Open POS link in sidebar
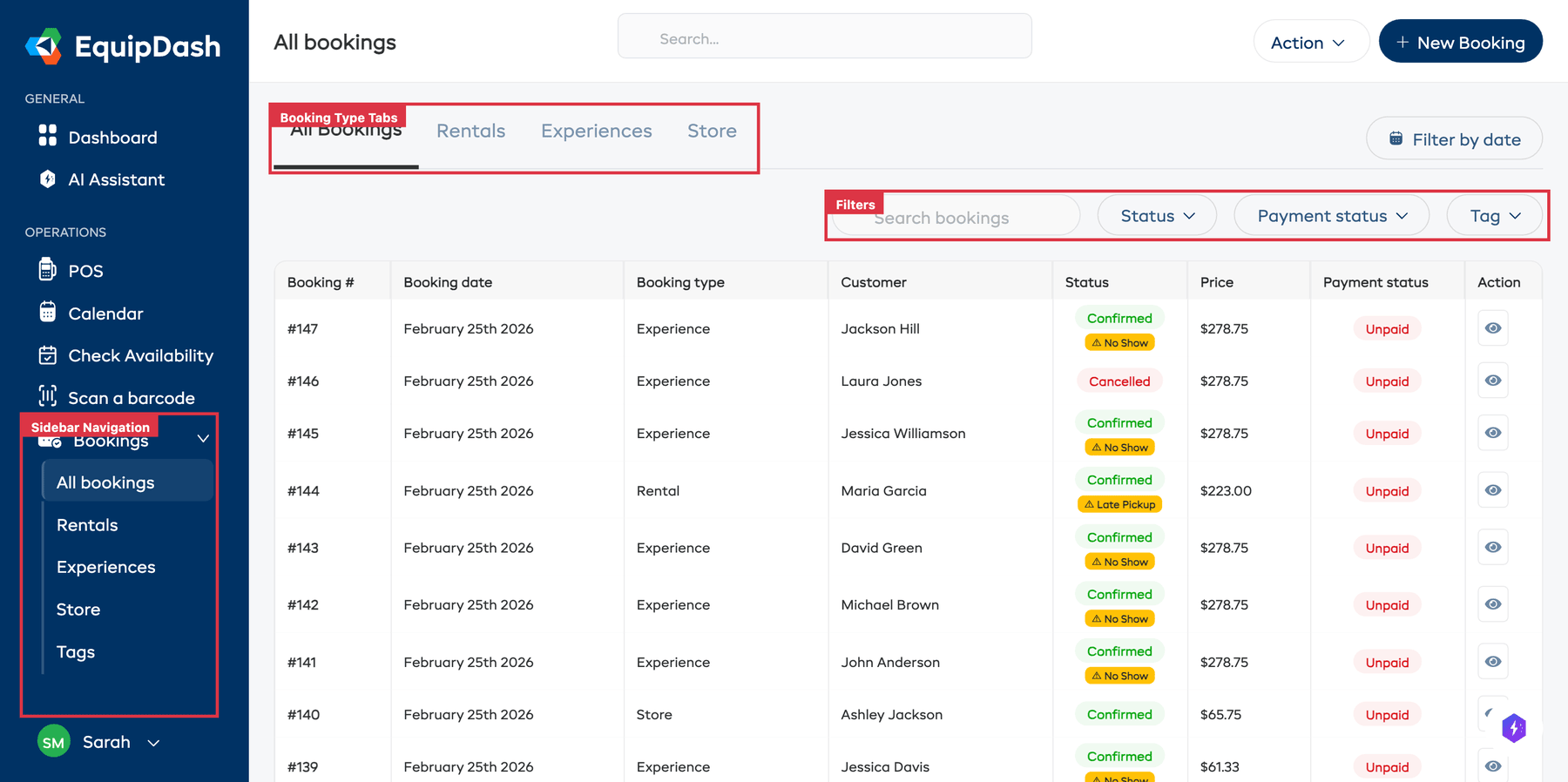Image resolution: width=1568 pixels, height=782 pixels. pyautogui.click(x=85, y=271)
